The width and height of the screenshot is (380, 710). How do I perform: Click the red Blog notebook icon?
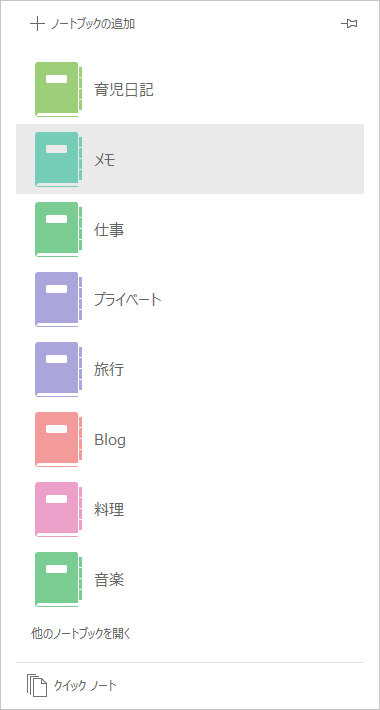(59, 439)
